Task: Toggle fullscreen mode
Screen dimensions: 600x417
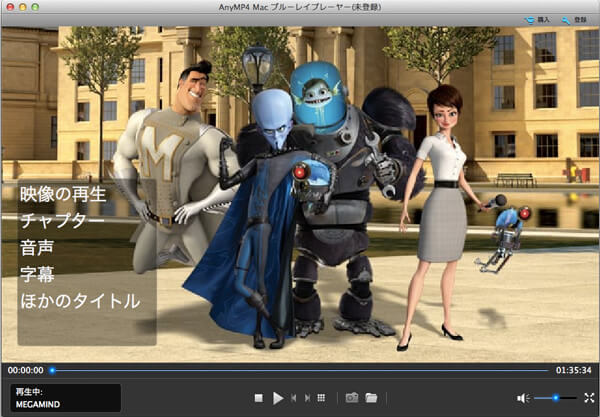Action: pyautogui.click(x=589, y=398)
